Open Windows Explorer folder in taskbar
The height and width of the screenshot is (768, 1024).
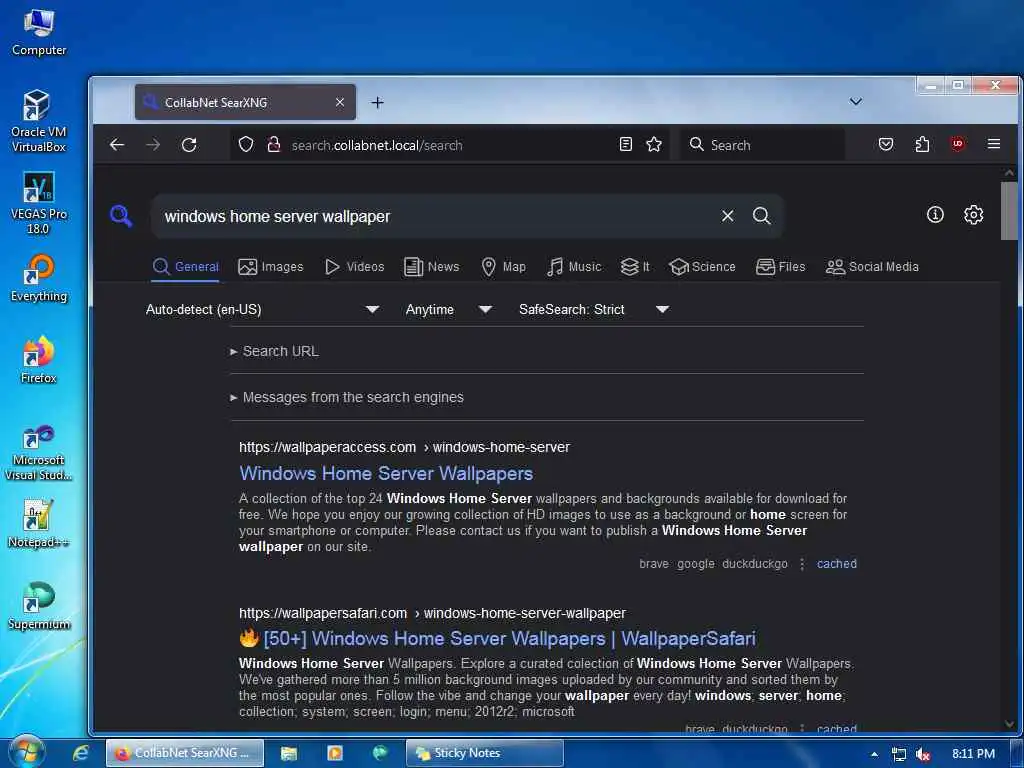point(289,753)
